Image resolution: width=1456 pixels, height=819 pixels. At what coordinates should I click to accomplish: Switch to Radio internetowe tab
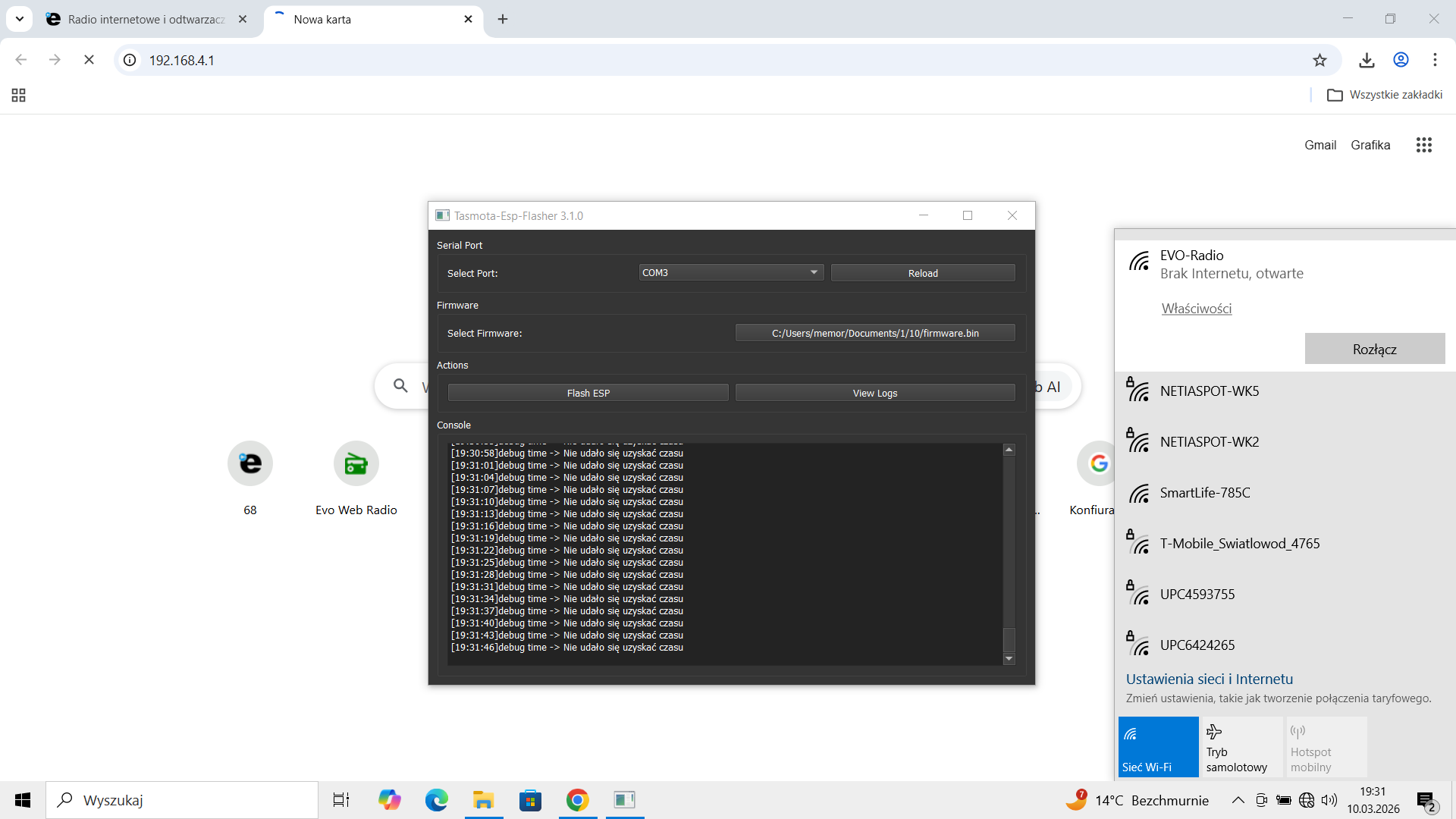[146, 20]
